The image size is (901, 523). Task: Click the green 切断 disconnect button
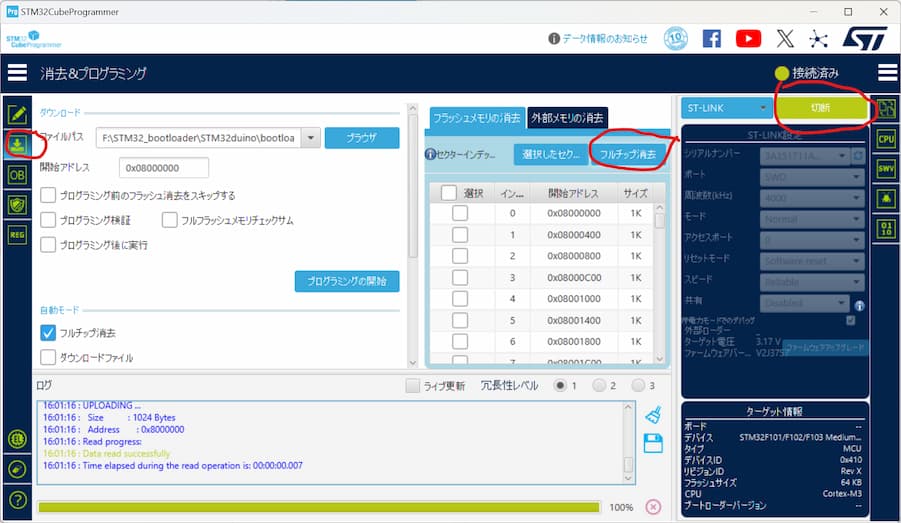[821, 108]
